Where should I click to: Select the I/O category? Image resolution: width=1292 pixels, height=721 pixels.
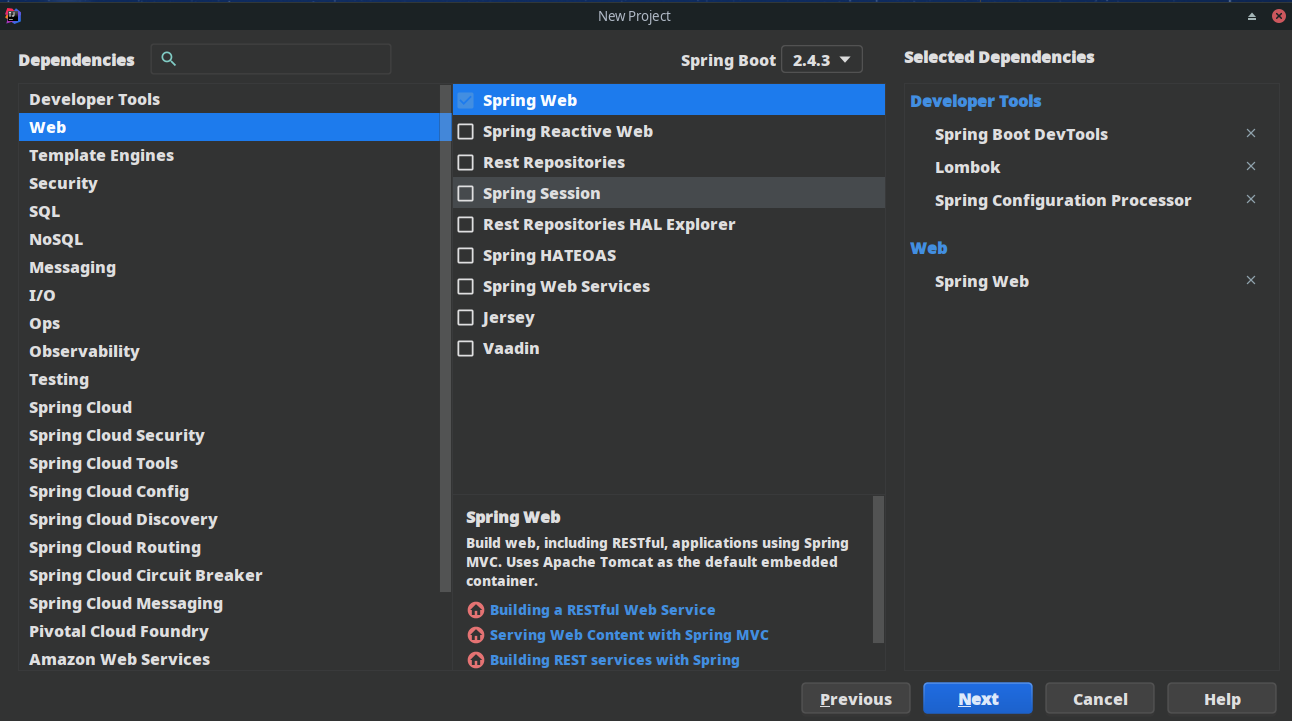click(229, 295)
